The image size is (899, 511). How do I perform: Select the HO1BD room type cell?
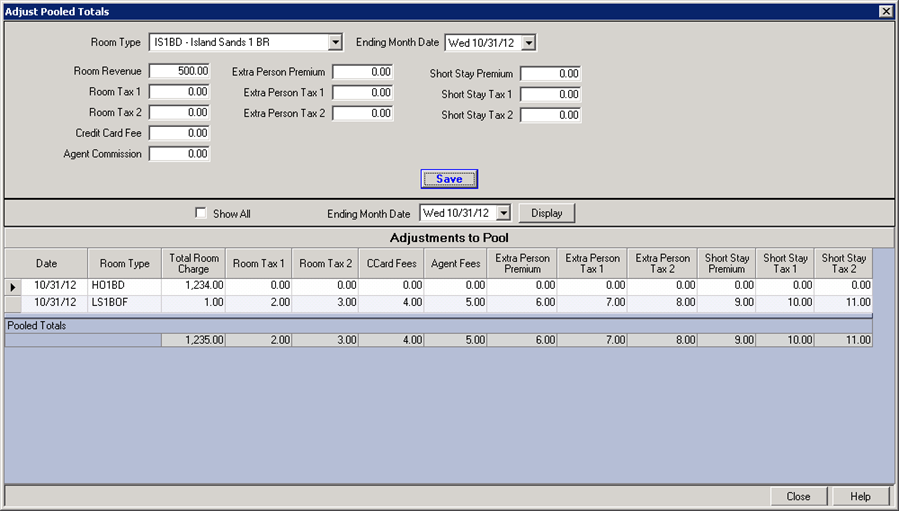point(124,286)
